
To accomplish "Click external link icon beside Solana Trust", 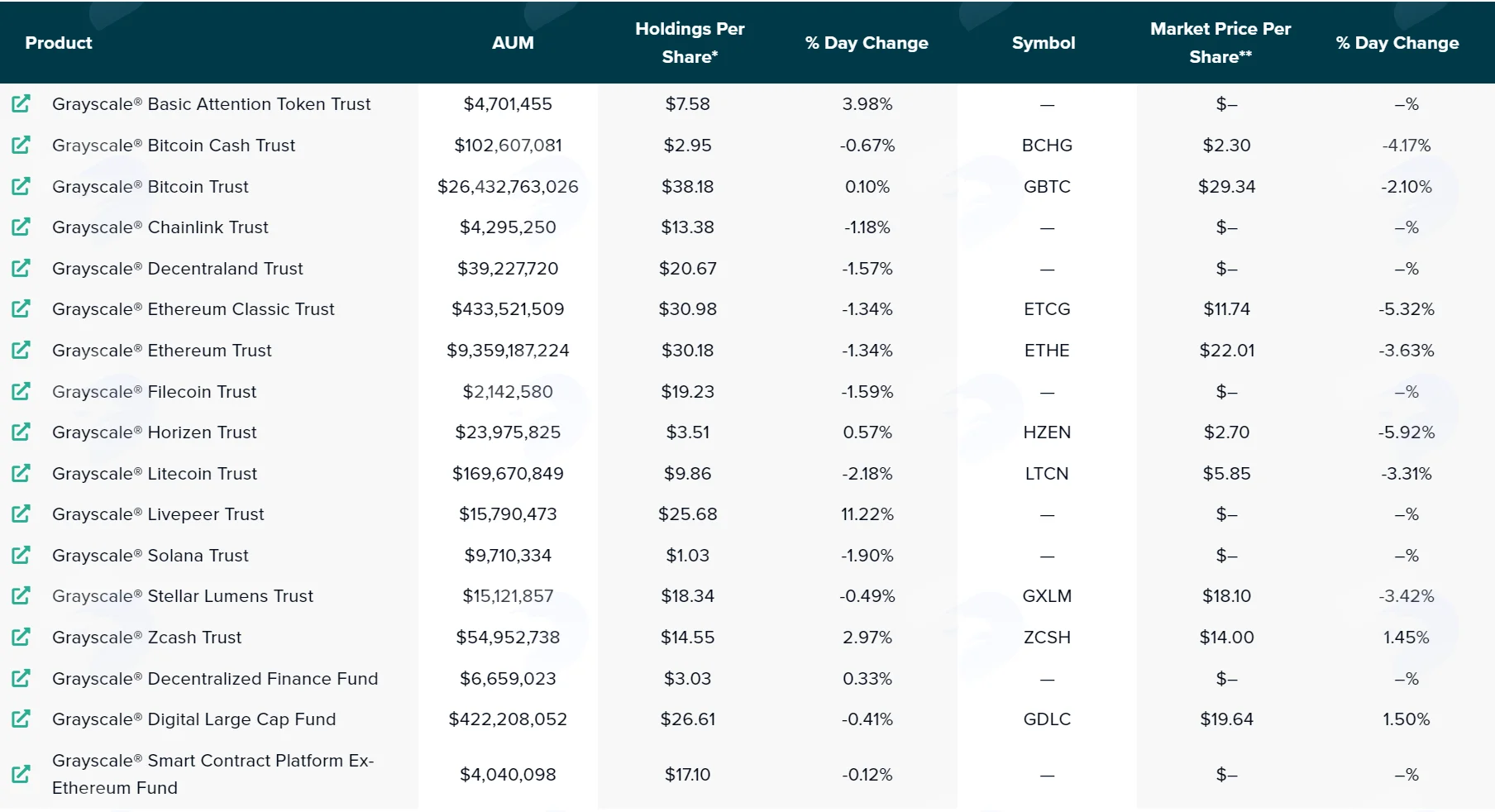I will 21,555.
